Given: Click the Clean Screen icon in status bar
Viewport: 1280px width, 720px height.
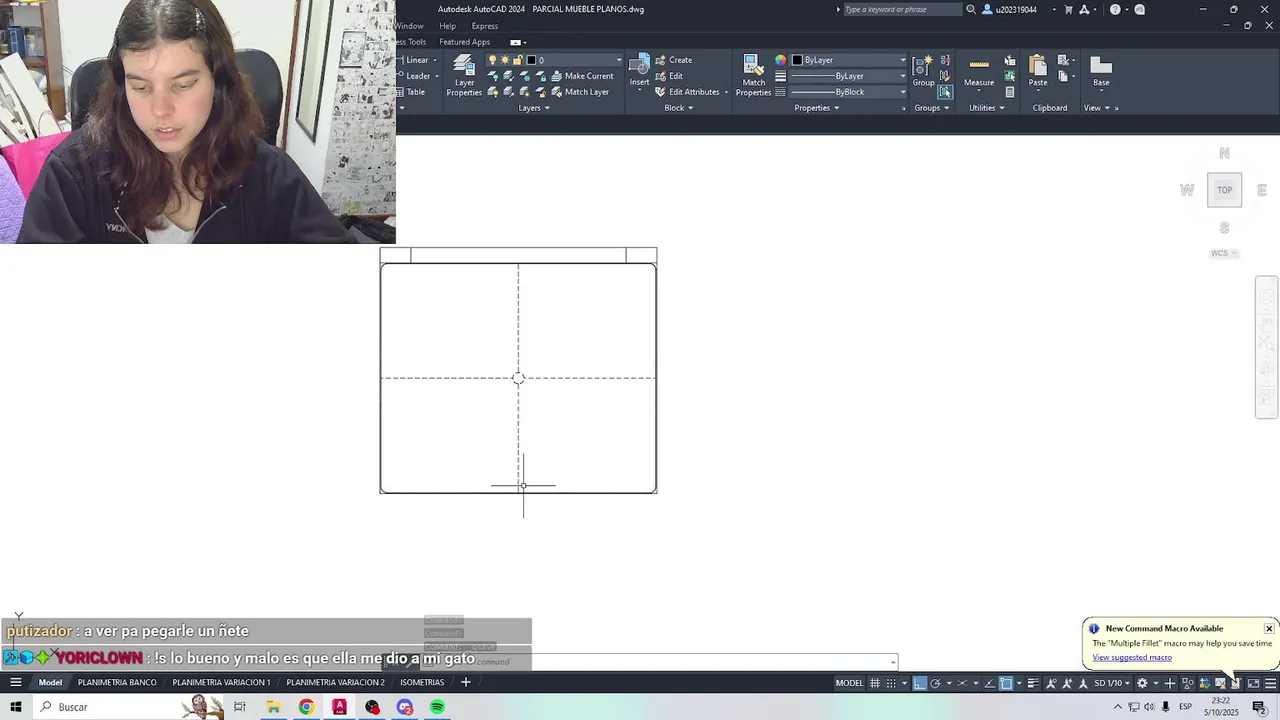Looking at the screenshot, I should (x=1253, y=683).
